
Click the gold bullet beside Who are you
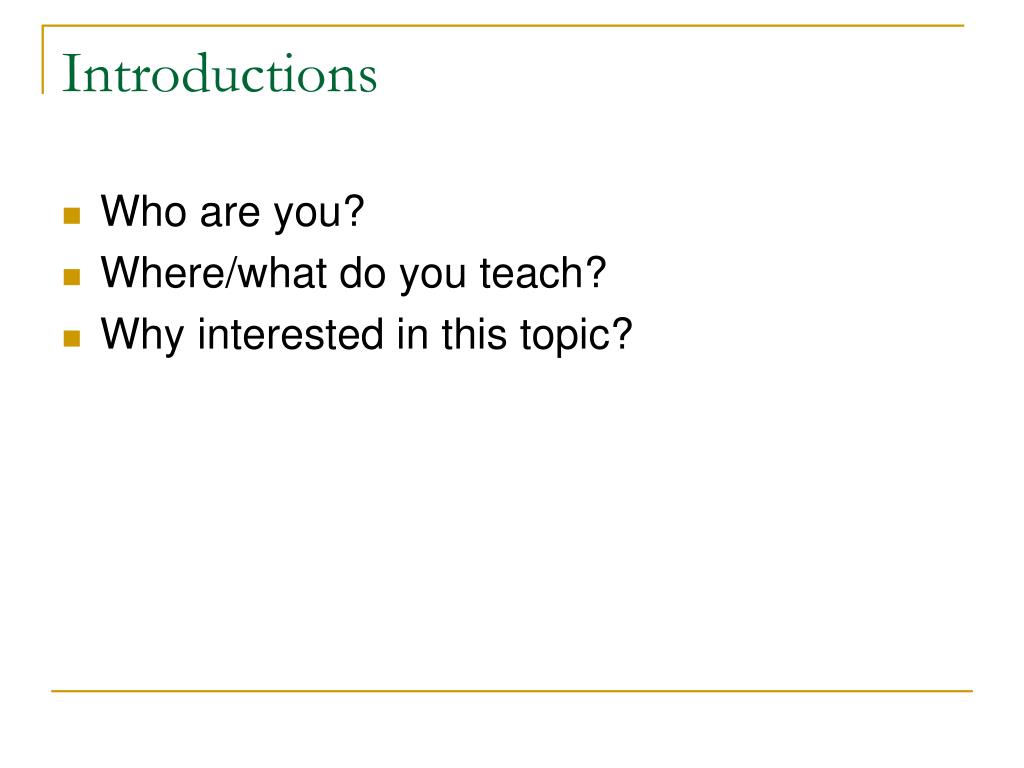pos(72,216)
